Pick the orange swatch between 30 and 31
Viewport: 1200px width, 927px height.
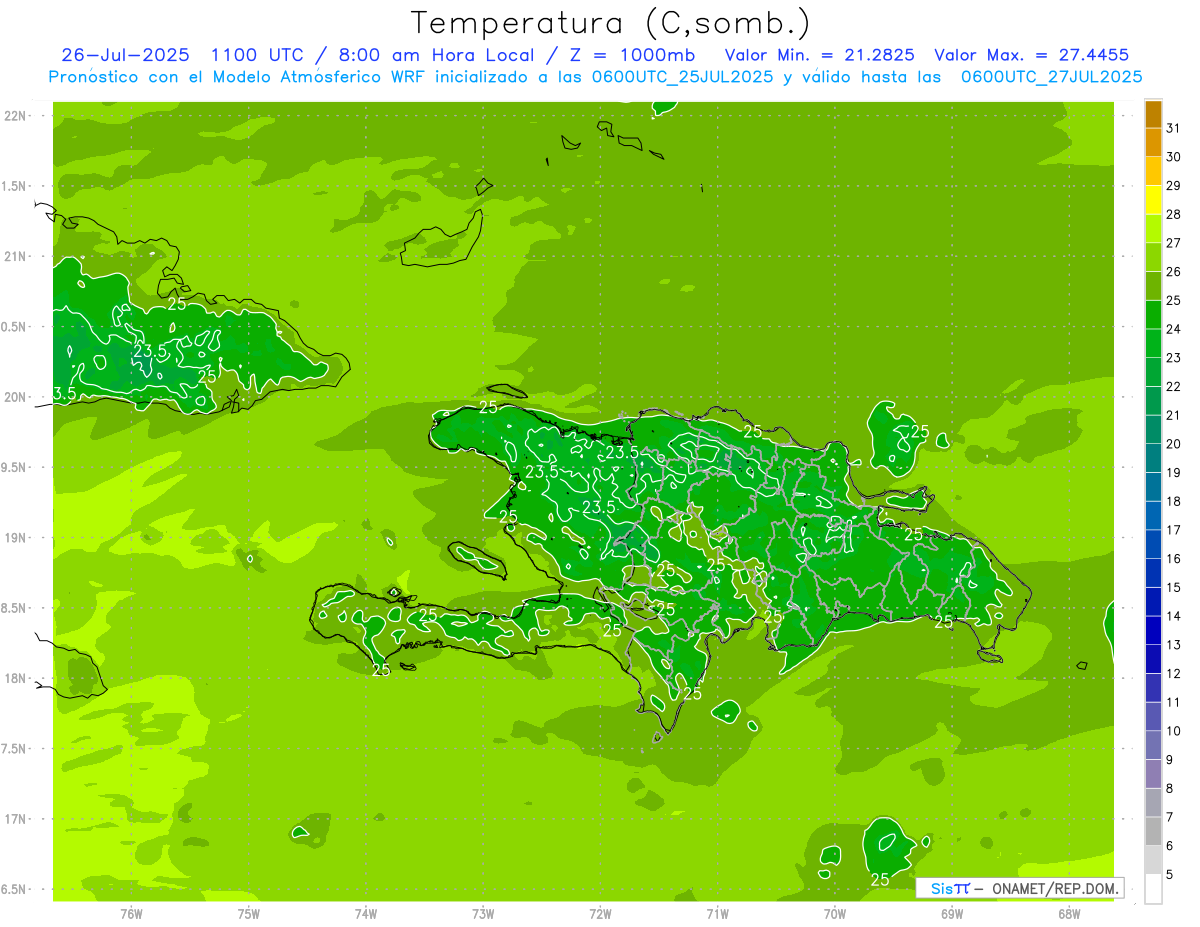coord(1153,143)
